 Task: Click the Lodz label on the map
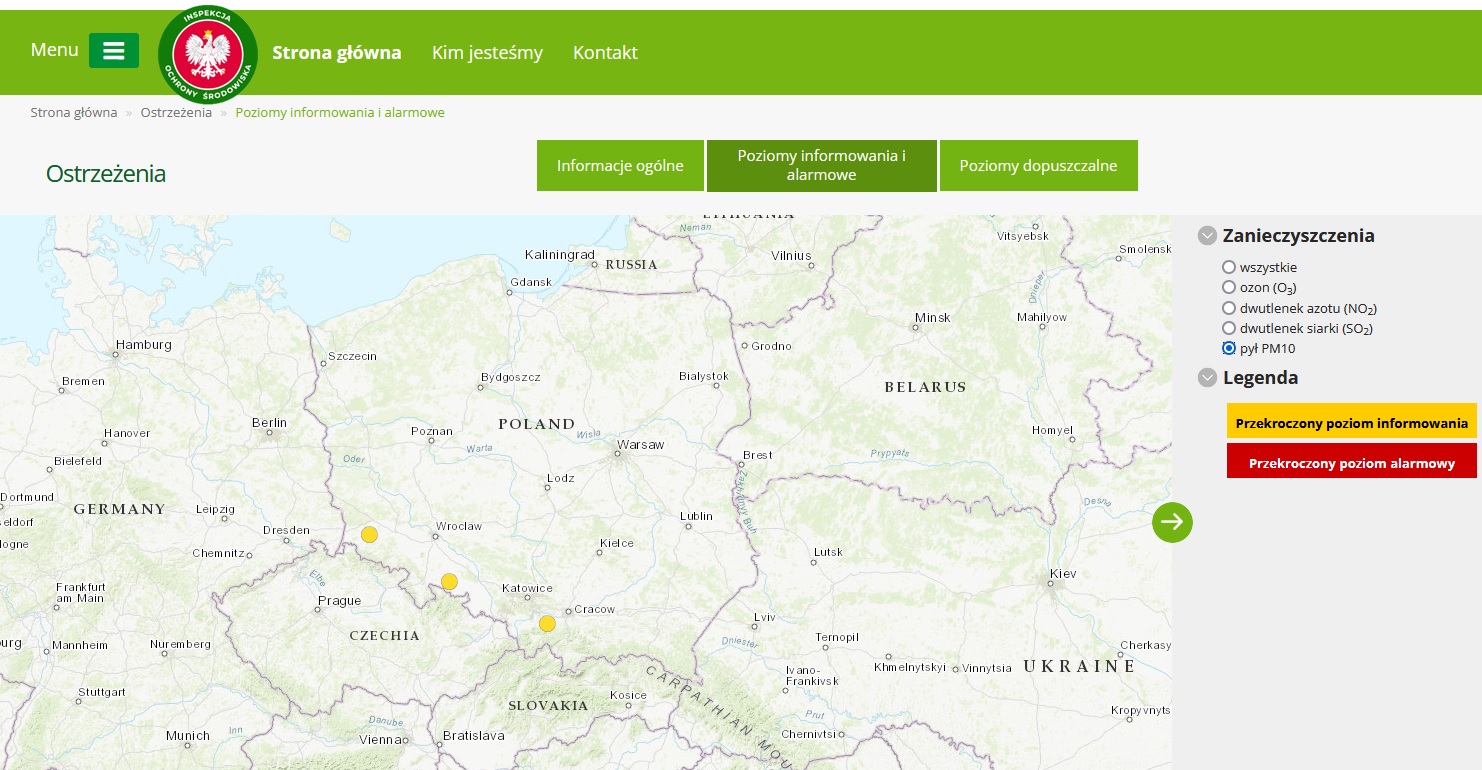tap(561, 478)
